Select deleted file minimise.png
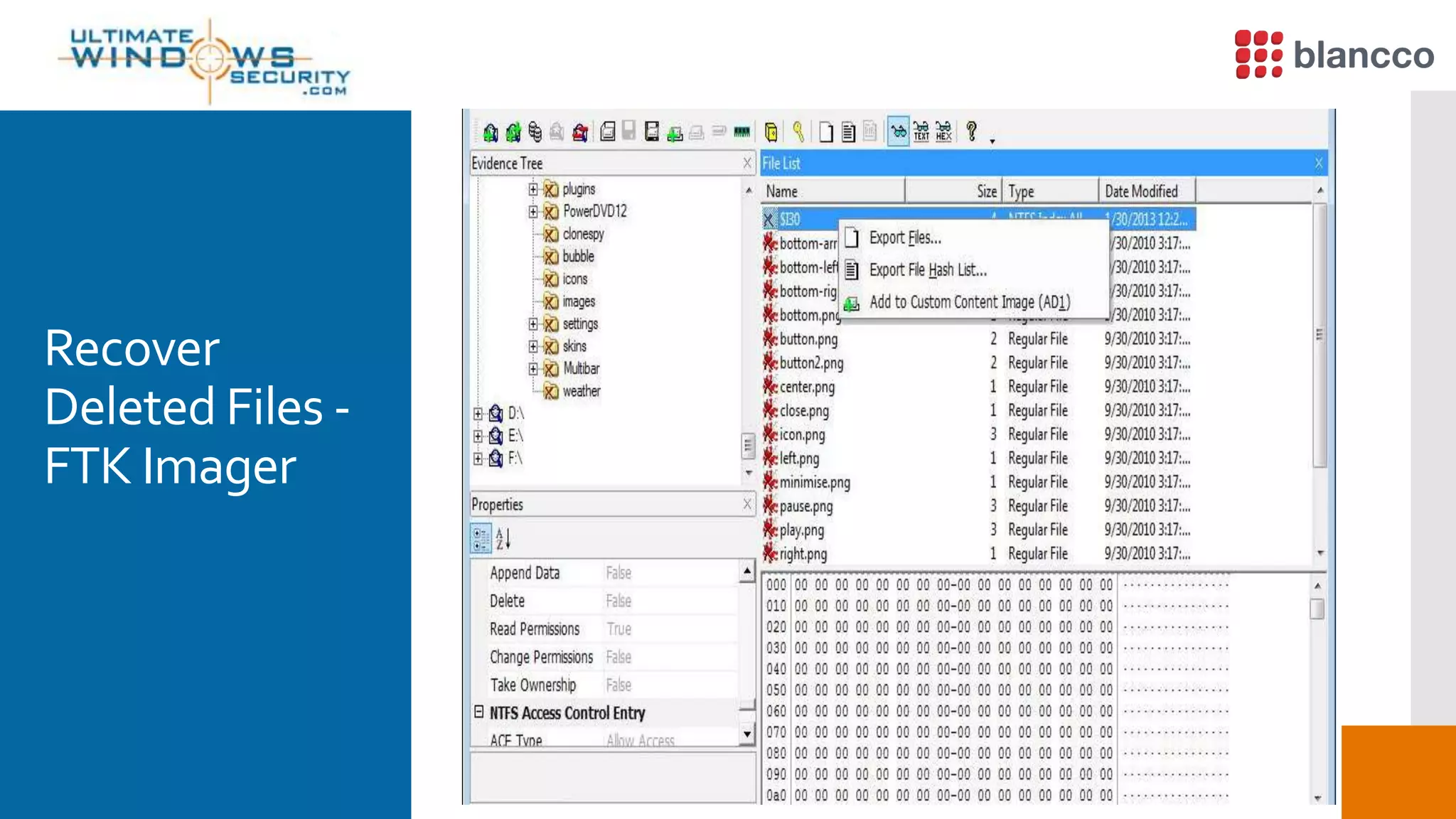Screen dimensions: 1456x819 click(815, 483)
